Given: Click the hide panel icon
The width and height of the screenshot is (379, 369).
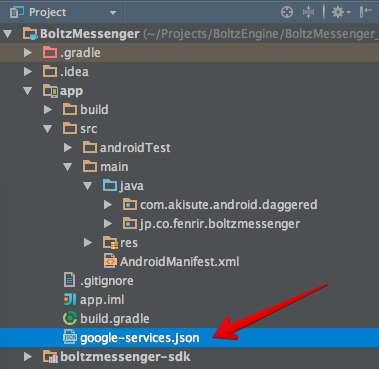Looking at the screenshot, I should coord(366,12).
